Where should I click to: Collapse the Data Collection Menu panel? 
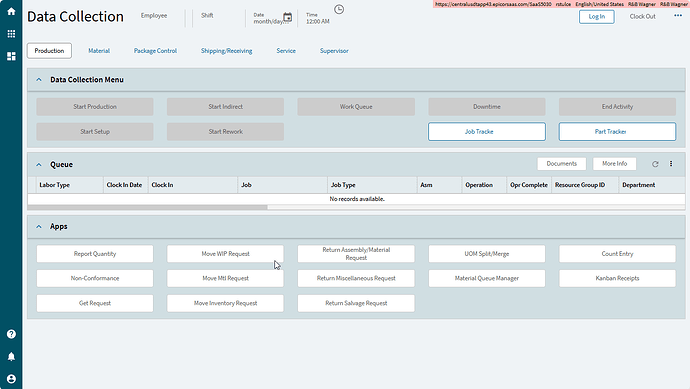39,80
